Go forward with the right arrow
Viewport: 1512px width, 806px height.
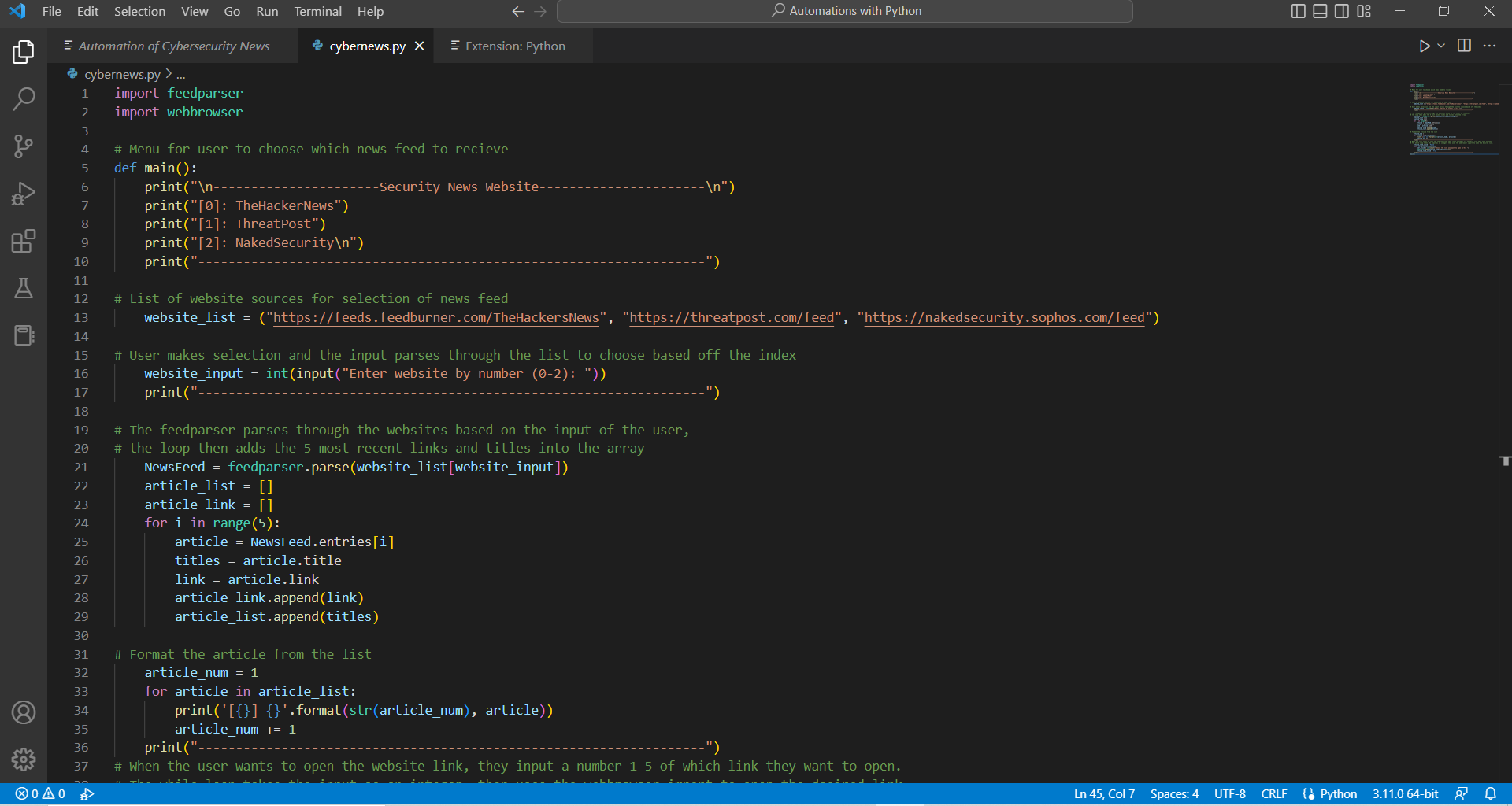pos(540,11)
